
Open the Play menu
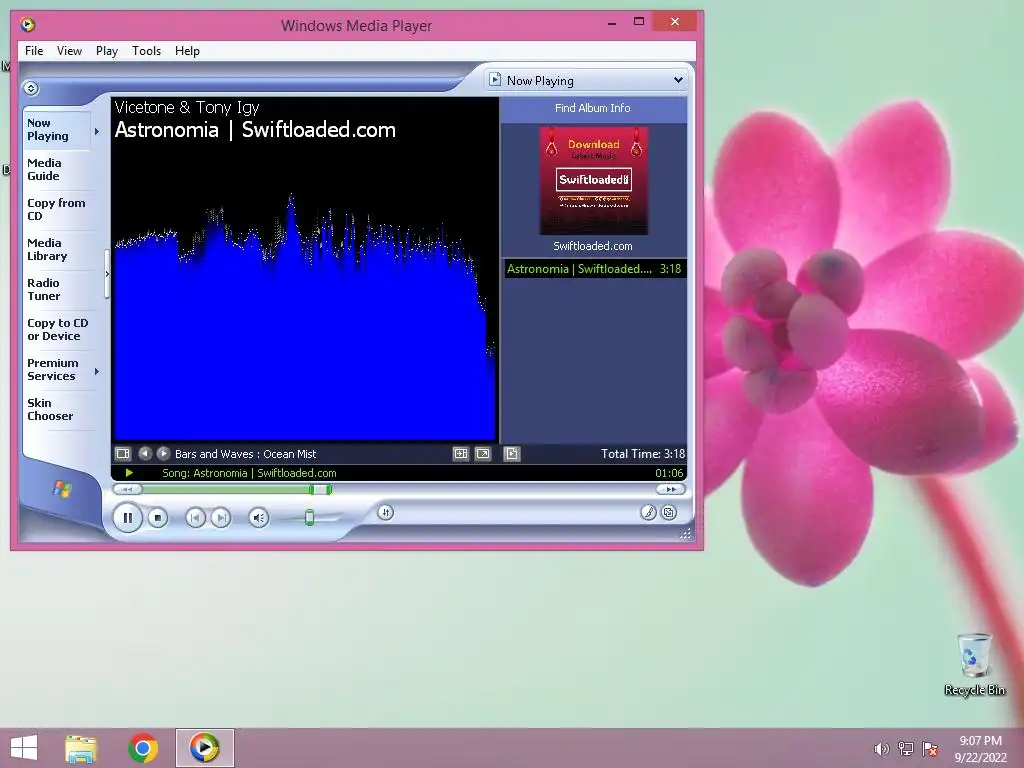106,51
